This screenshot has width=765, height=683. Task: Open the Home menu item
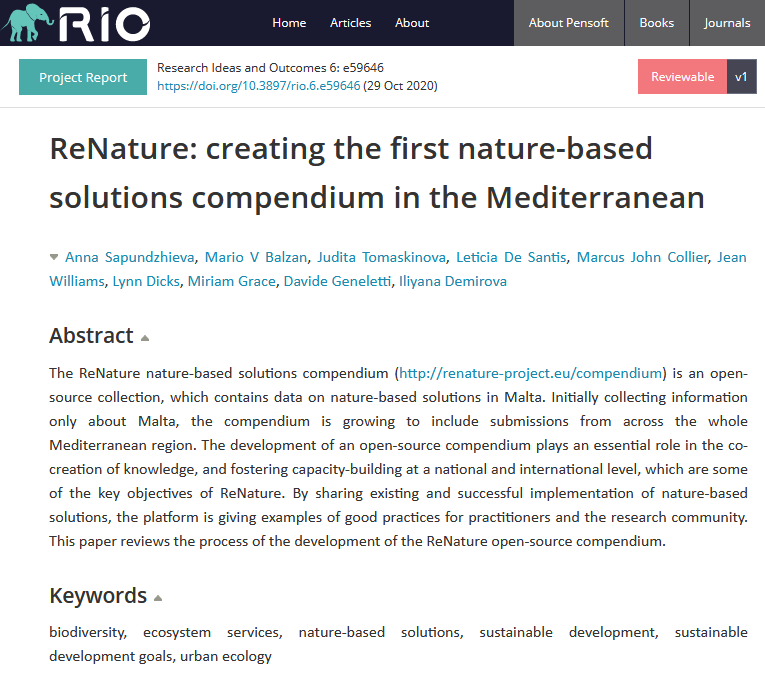[289, 23]
